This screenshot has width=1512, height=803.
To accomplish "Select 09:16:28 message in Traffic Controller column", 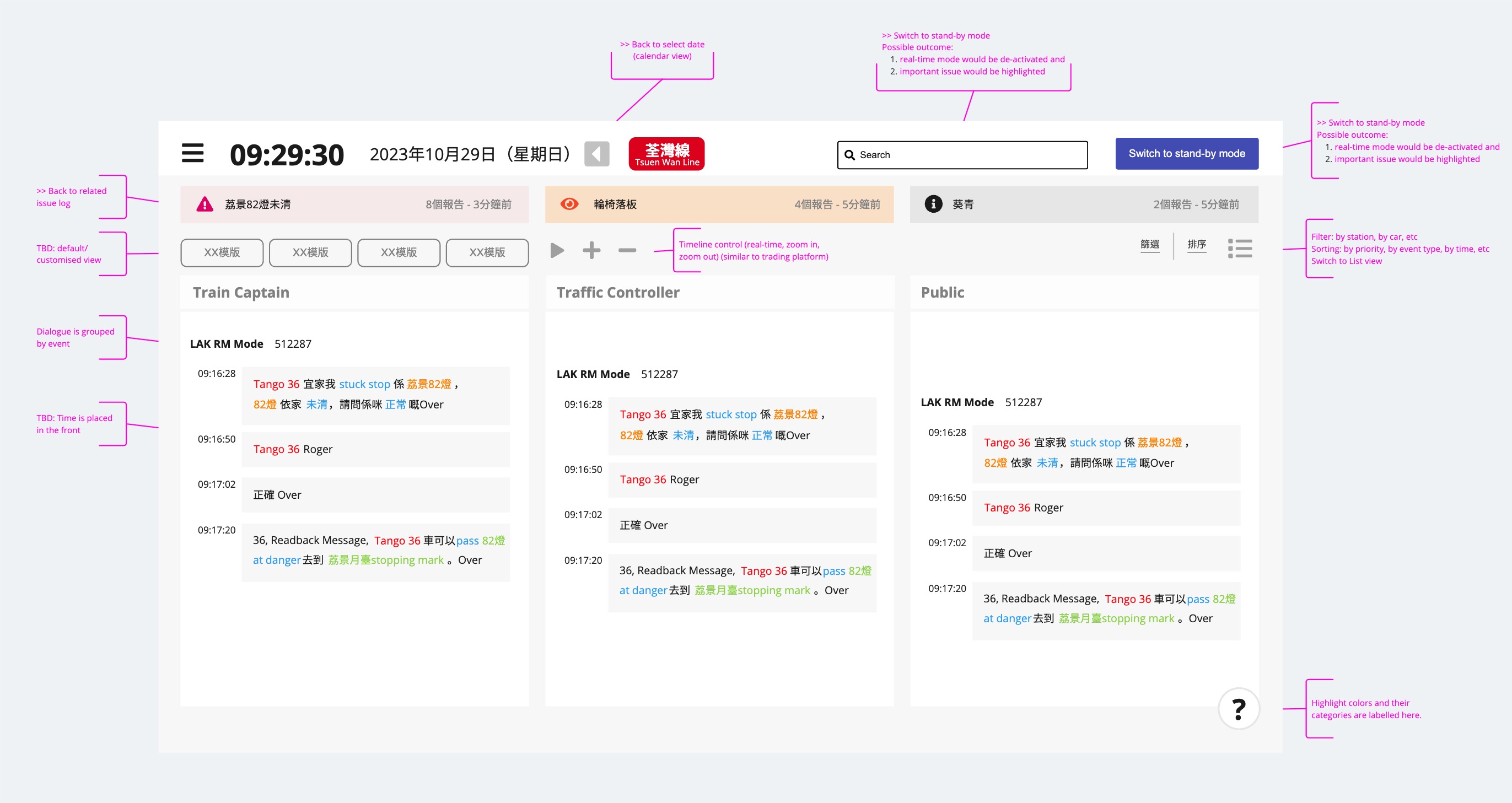I will tap(742, 426).
